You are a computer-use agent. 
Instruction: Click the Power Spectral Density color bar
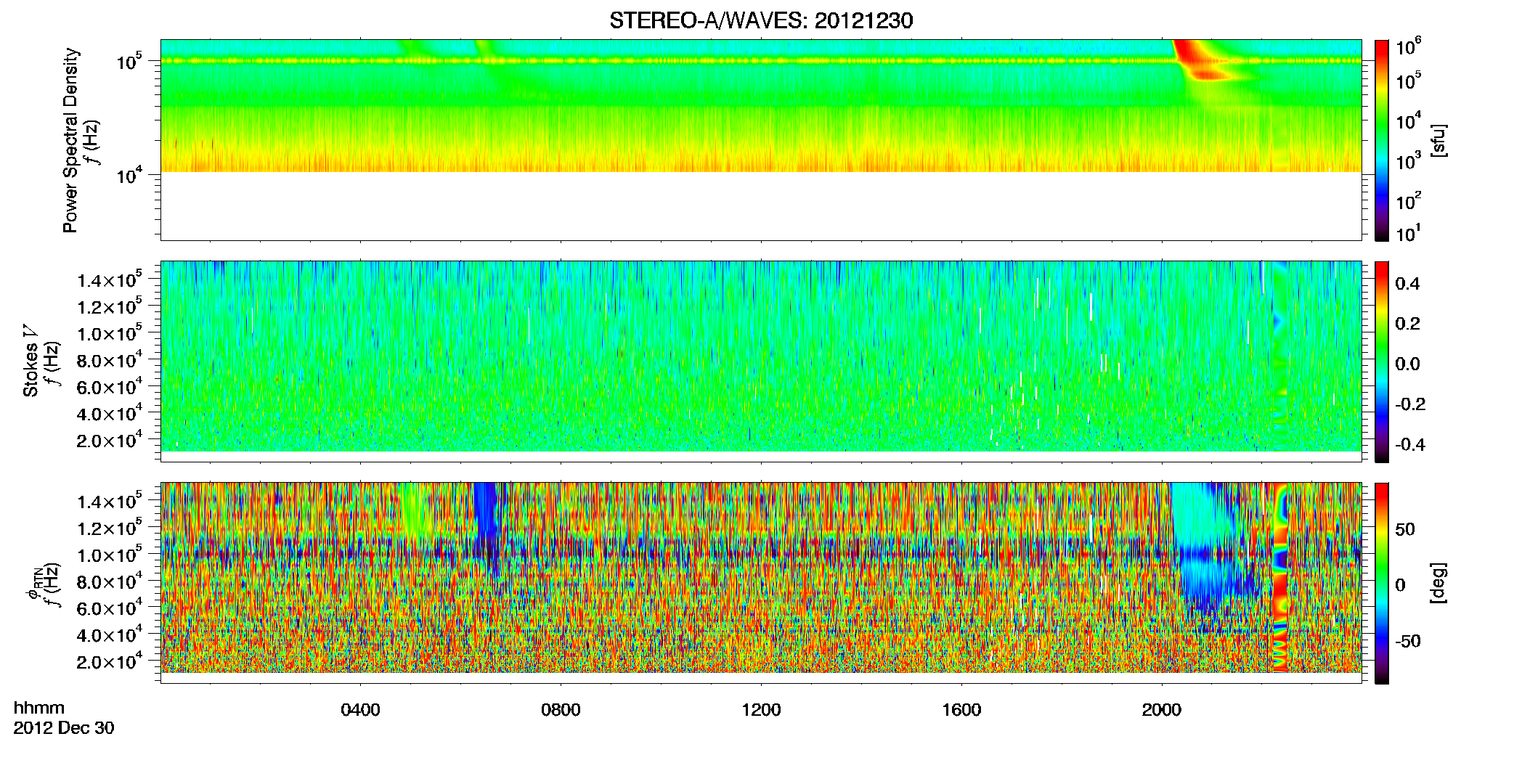click(x=1382, y=140)
